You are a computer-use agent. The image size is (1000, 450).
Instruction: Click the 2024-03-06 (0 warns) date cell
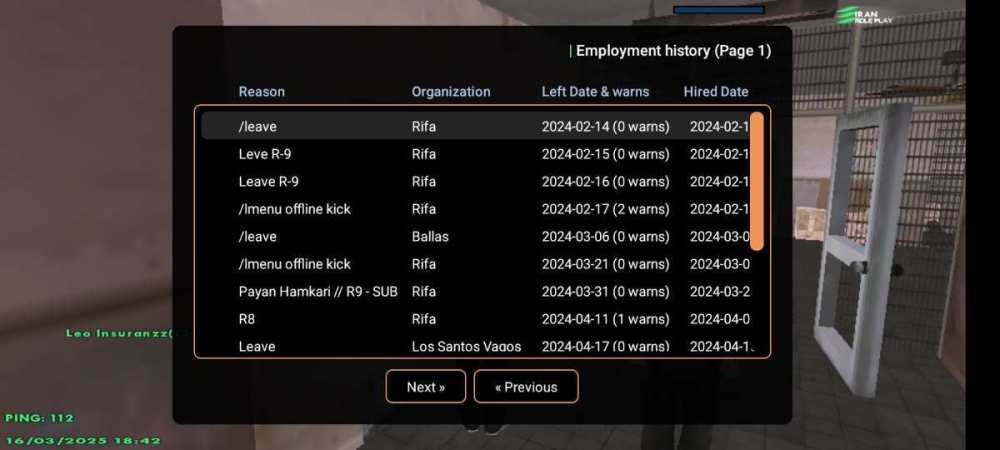point(605,236)
